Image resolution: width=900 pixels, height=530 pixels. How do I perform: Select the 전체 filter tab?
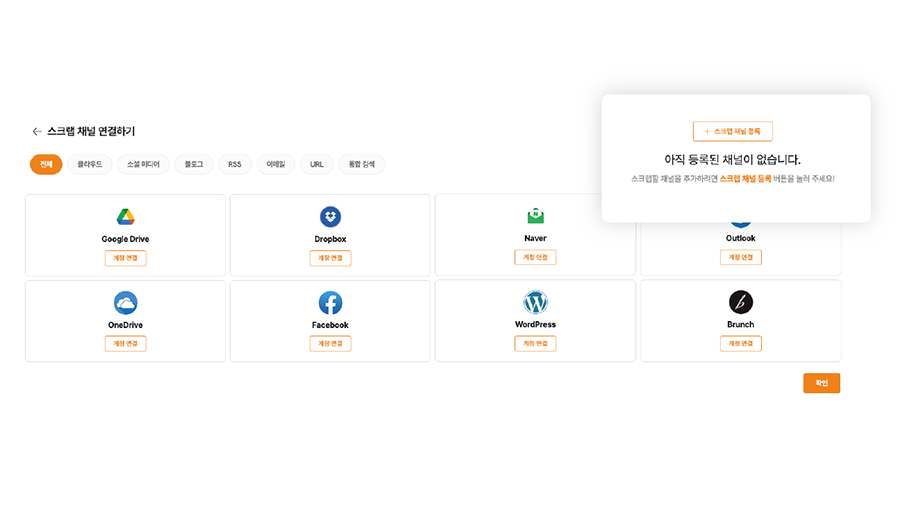coord(46,164)
